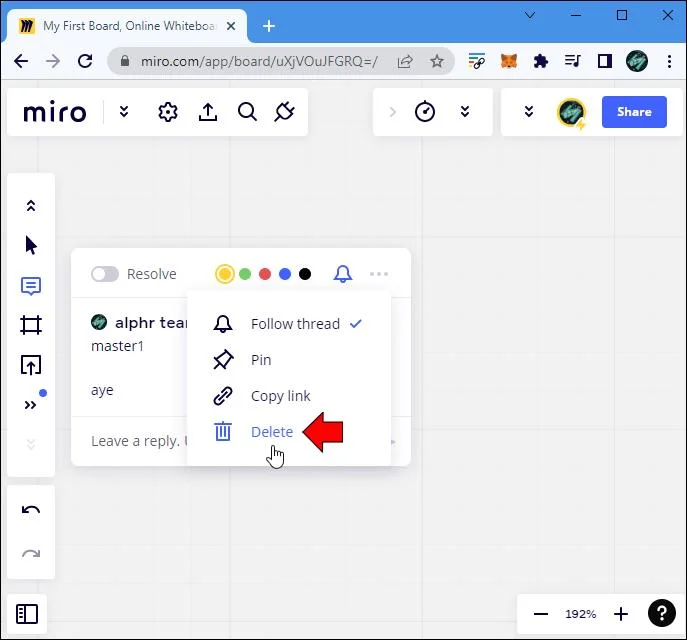The image size is (687, 640).
Task: Open the tab search dropdown arrow
Action: 530,15
